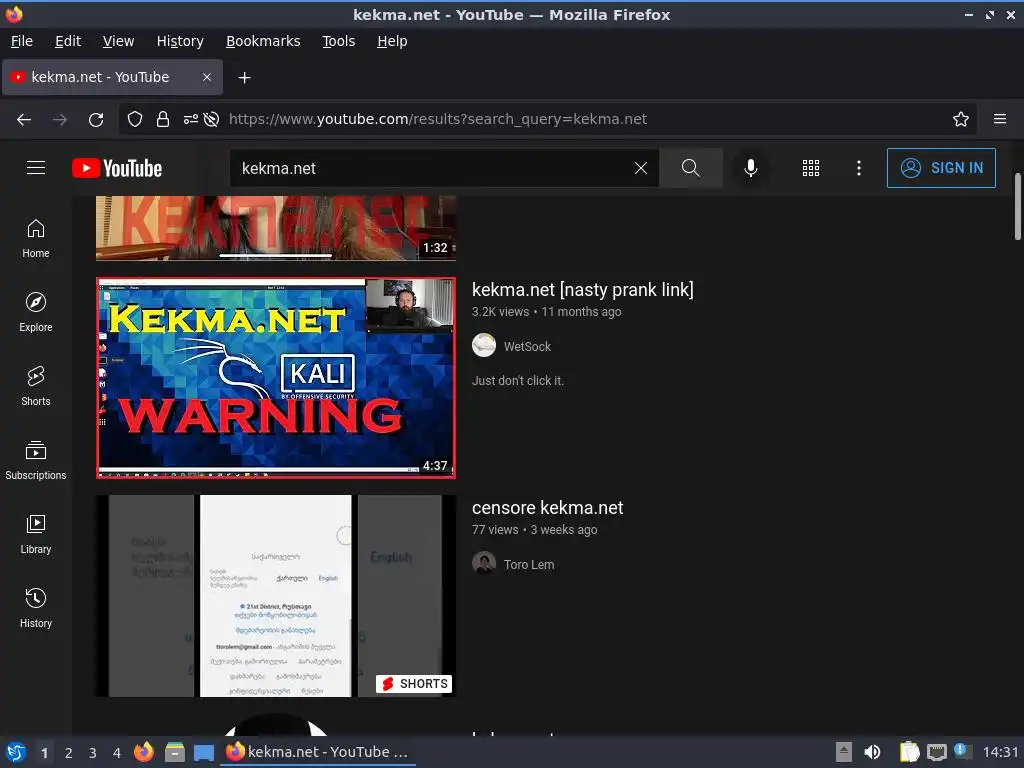Switch to workspace 4 in taskbar
This screenshot has width=1024, height=768.
(x=117, y=752)
